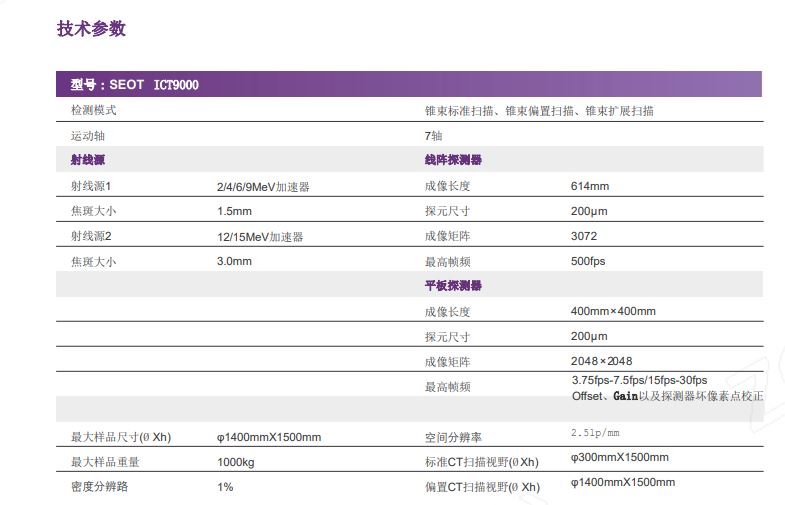785x505 pixels.
Task: Click the 型号:SEOT ICT9000 header bar
Action: pos(409,84)
